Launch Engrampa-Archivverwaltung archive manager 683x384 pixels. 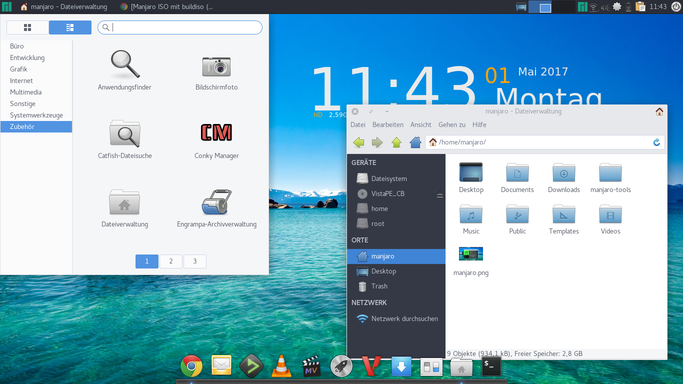coord(216,209)
